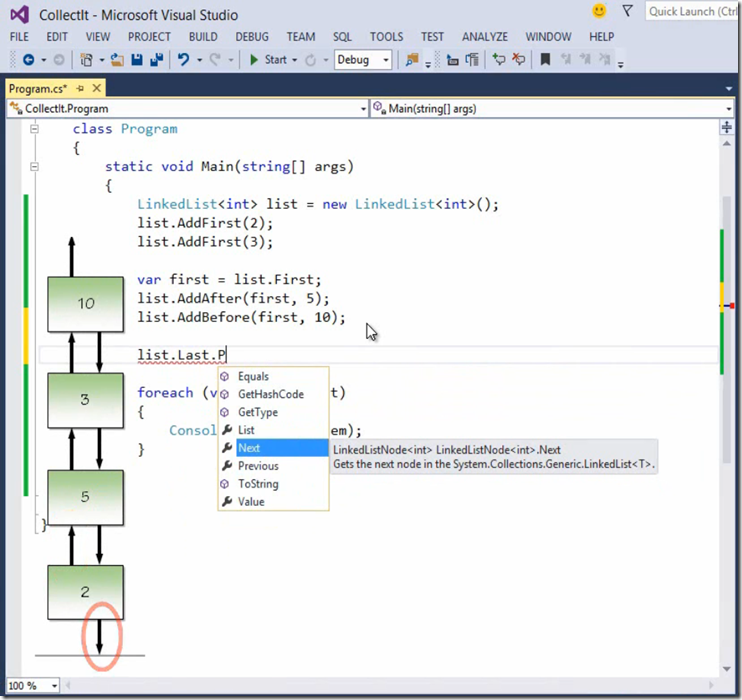
Task: Uncomment selected lines with the toolbar icon
Action: (x=519, y=60)
